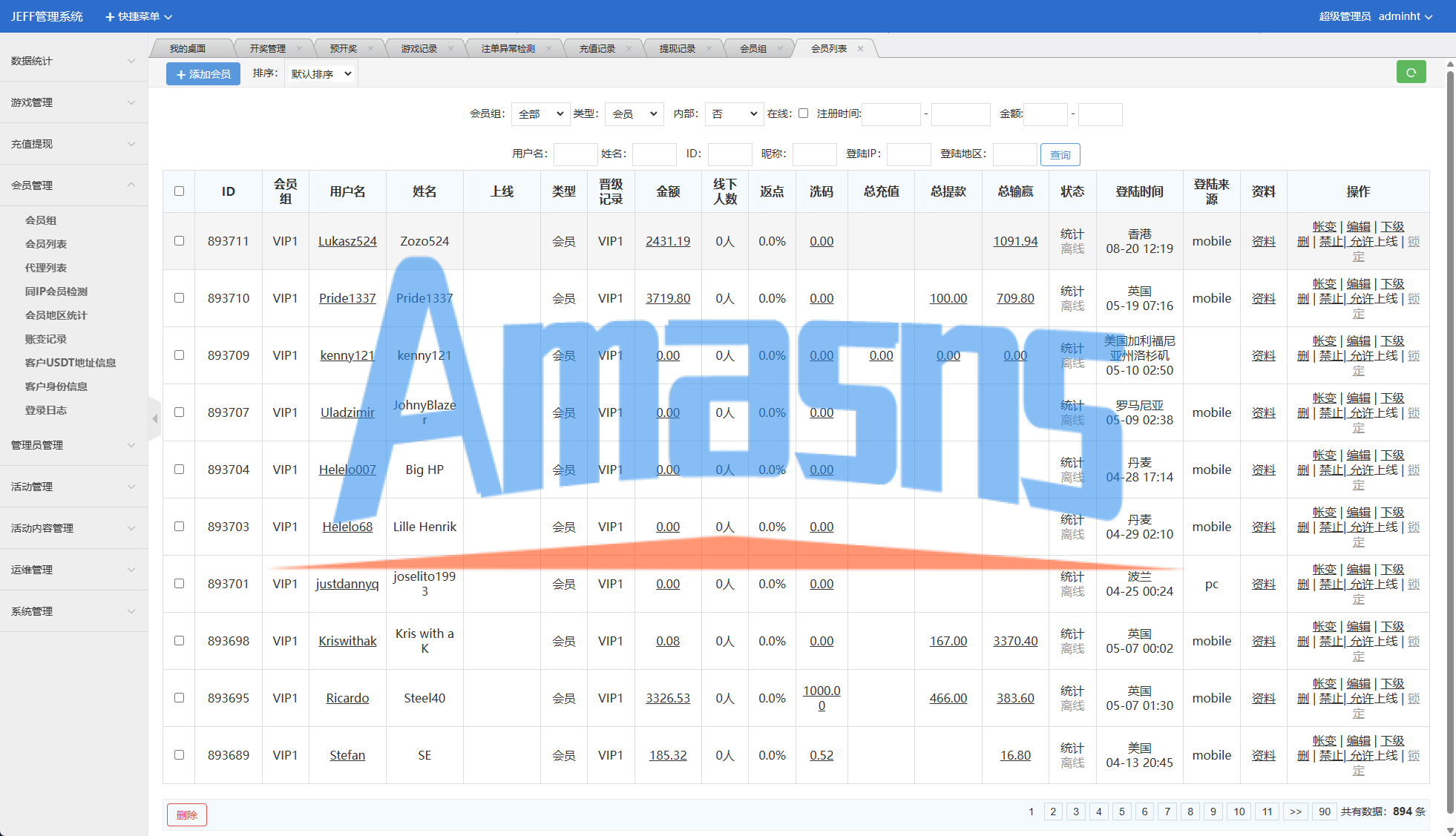Enable the 在线 online filter checkbox
1456x836 pixels.
pyautogui.click(x=803, y=113)
